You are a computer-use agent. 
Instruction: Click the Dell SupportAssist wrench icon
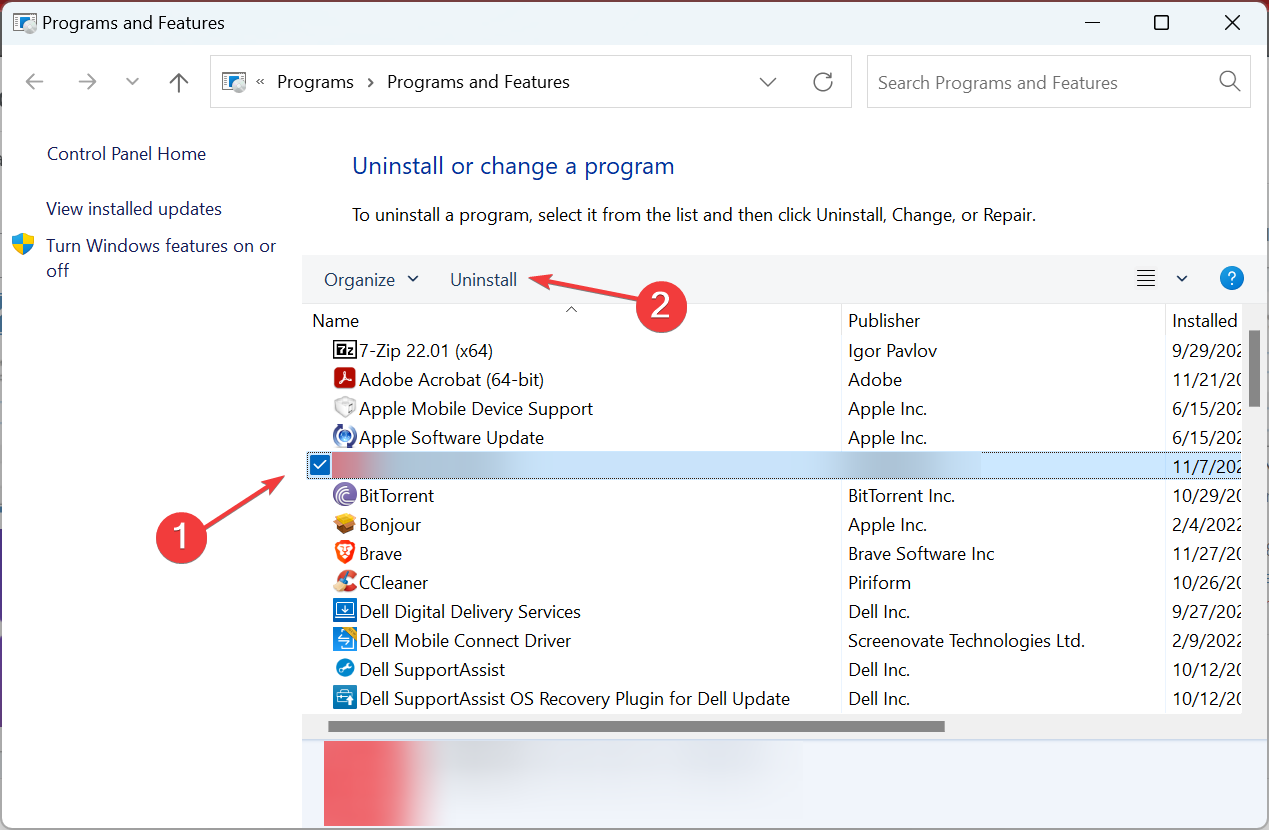[344, 669]
